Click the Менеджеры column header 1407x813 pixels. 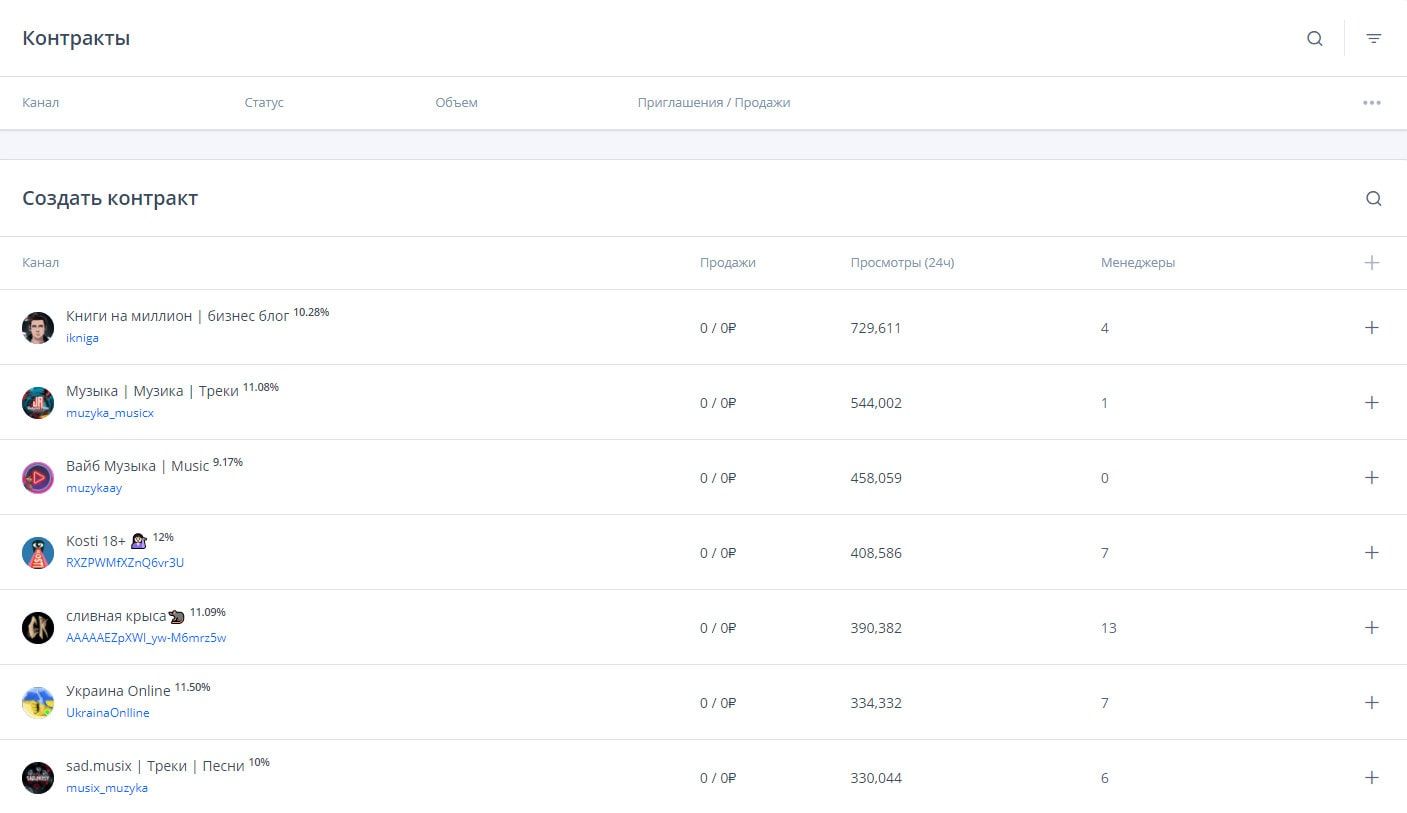tap(1138, 263)
